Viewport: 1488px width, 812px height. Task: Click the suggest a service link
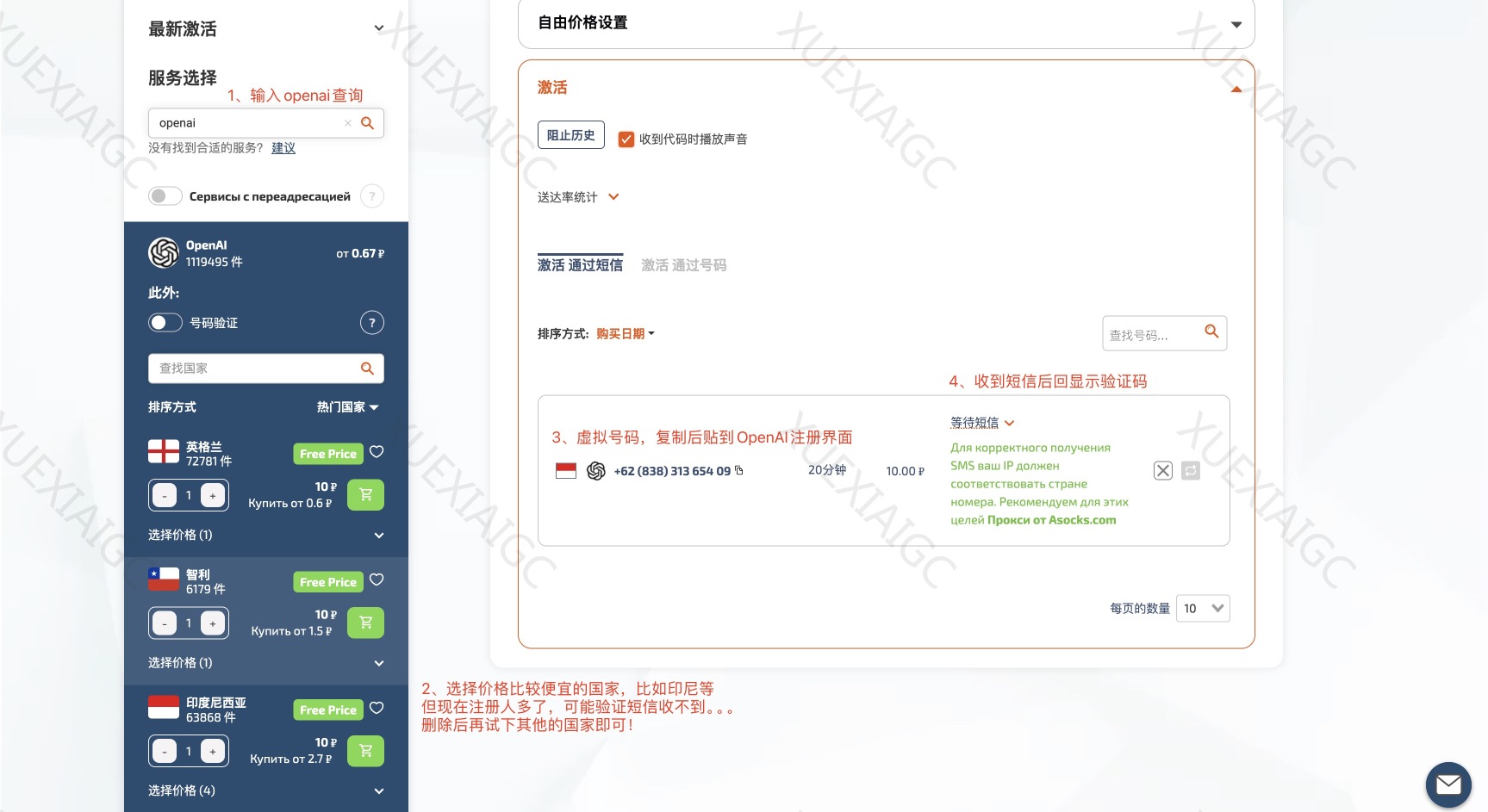point(283,148)
